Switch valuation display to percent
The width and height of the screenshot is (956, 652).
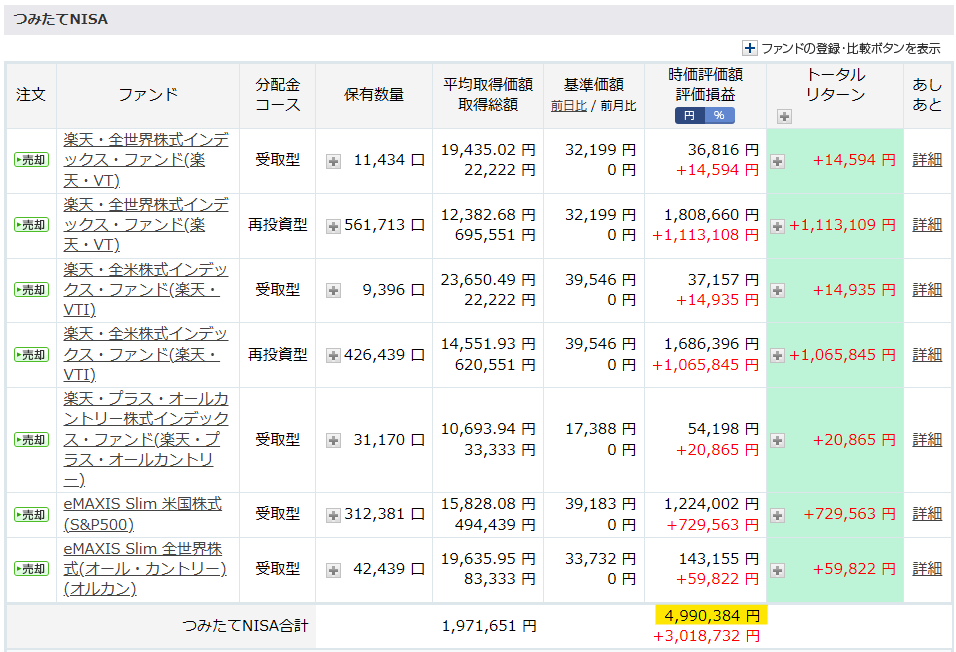(x=719, y=116)
